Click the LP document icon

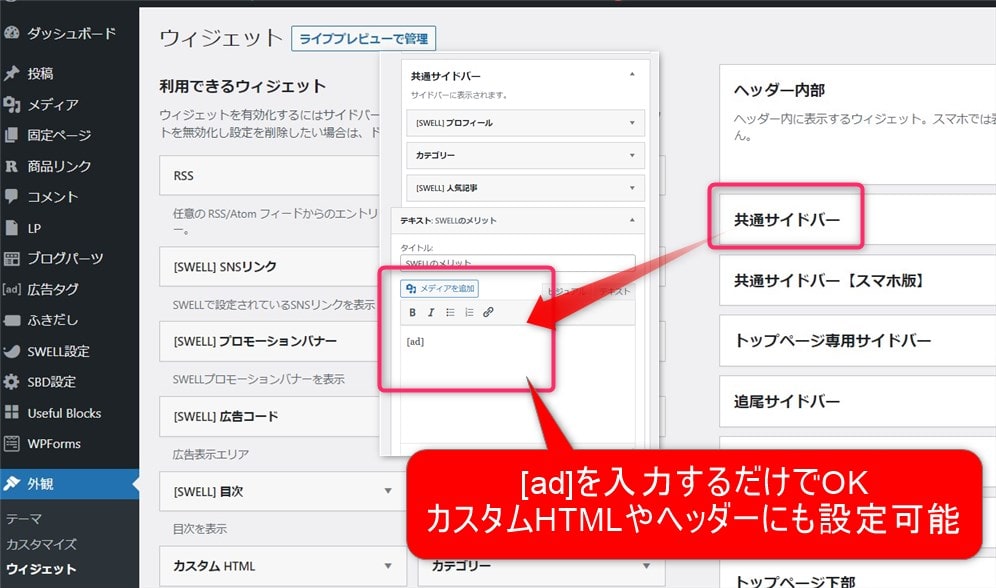(11, 227)
